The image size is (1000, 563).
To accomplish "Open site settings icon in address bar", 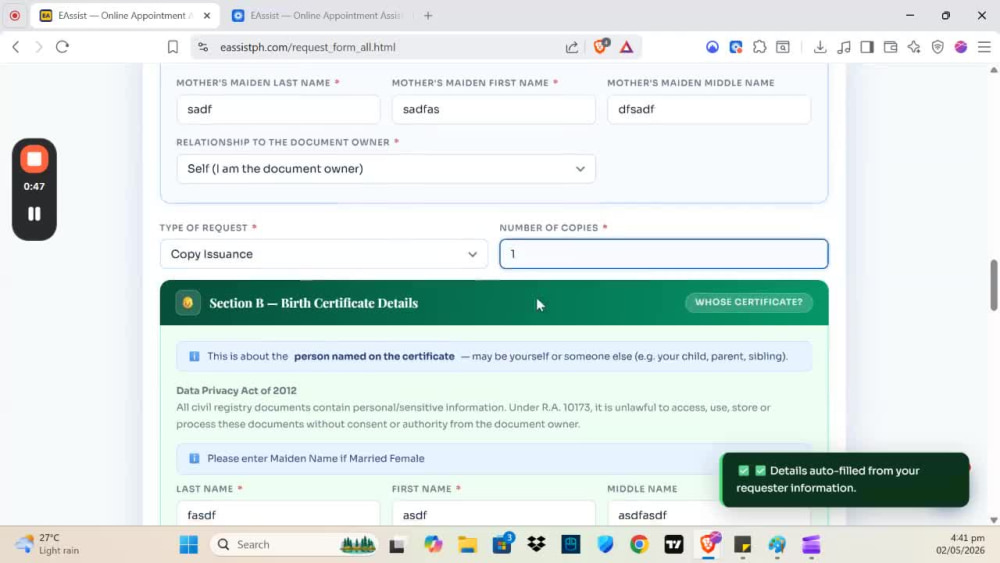I will point(203,47).
